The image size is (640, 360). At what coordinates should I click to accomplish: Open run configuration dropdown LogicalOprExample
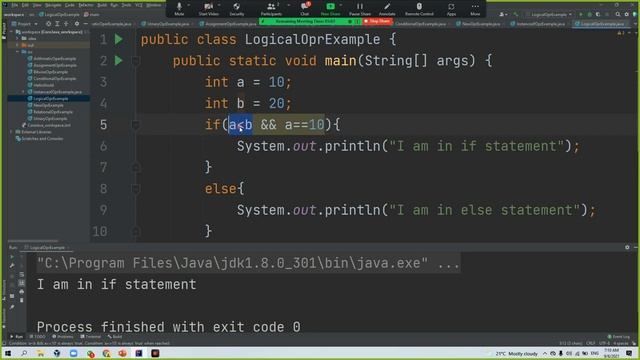(x=549, y=14)
